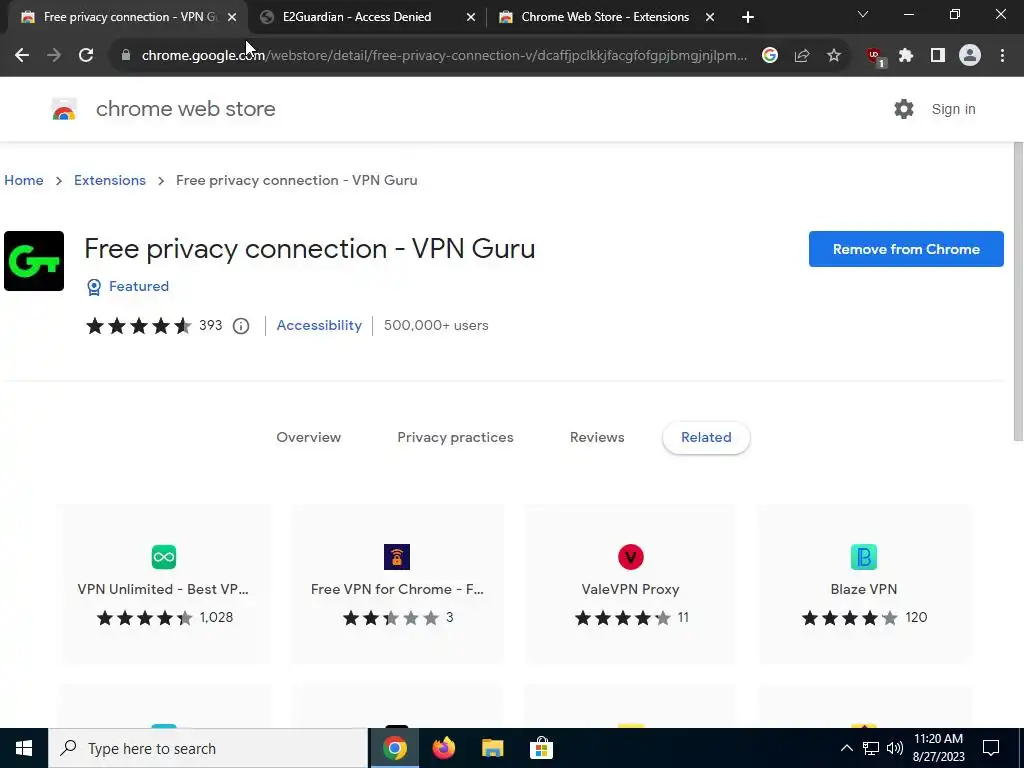Viewport: 1024px width, 768px height.
Task: Close the Chrome Web Store Extensions tab
Action: [710, 18]
